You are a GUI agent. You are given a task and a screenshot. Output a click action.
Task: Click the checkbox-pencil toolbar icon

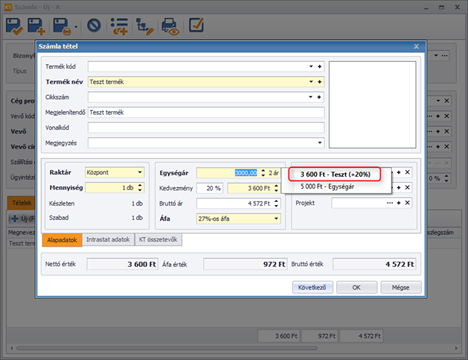[196, 25]
